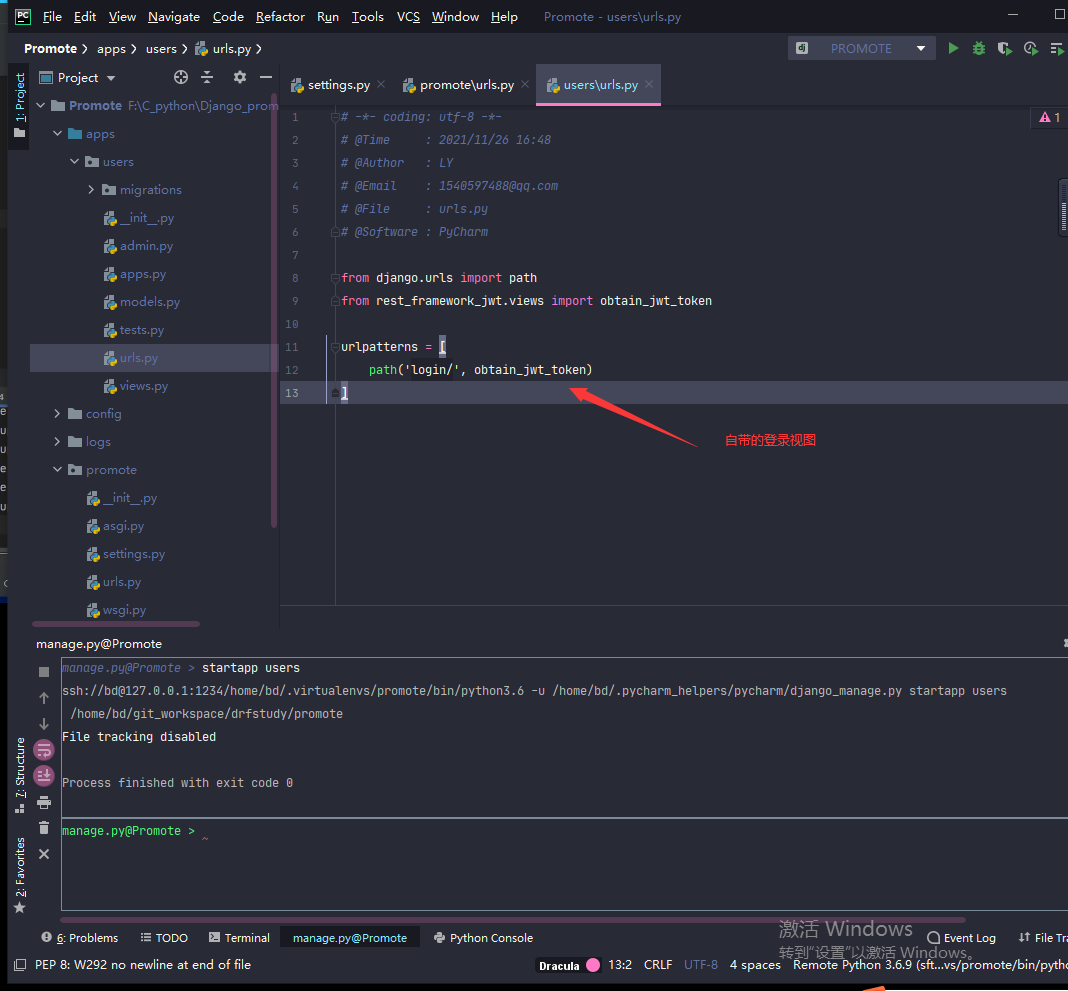Screen dimensions: 1068x991
Task: Click CRLF line separator in status bar
Action: pyautogui.click(x=657, y=965)
